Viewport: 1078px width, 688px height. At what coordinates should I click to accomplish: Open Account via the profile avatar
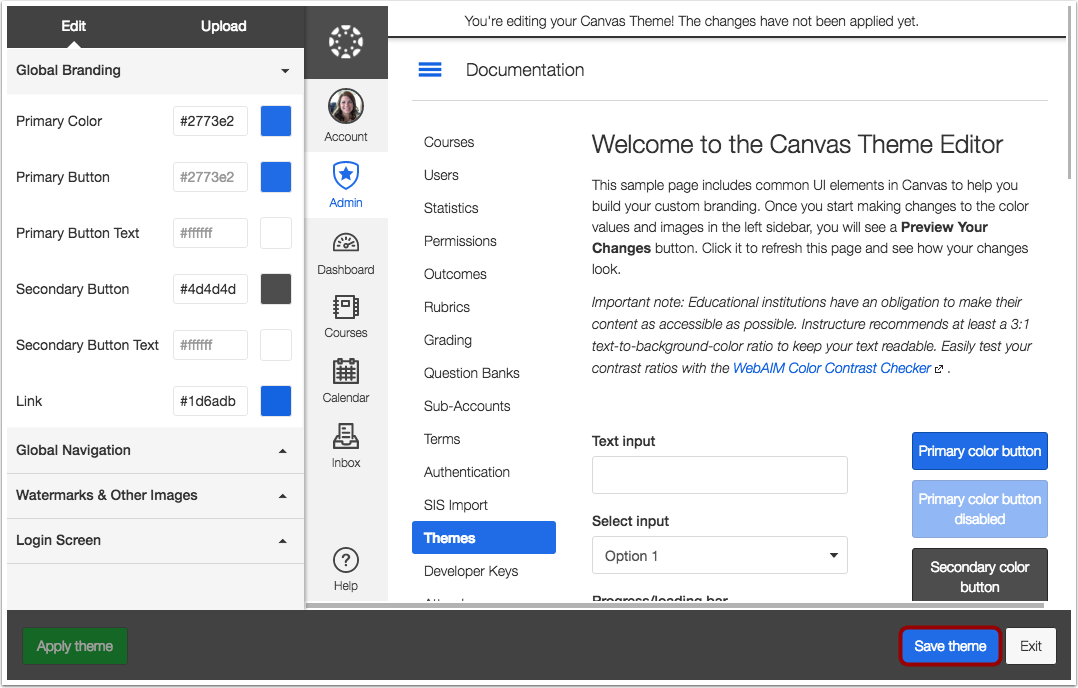click(x=346, y=106)
